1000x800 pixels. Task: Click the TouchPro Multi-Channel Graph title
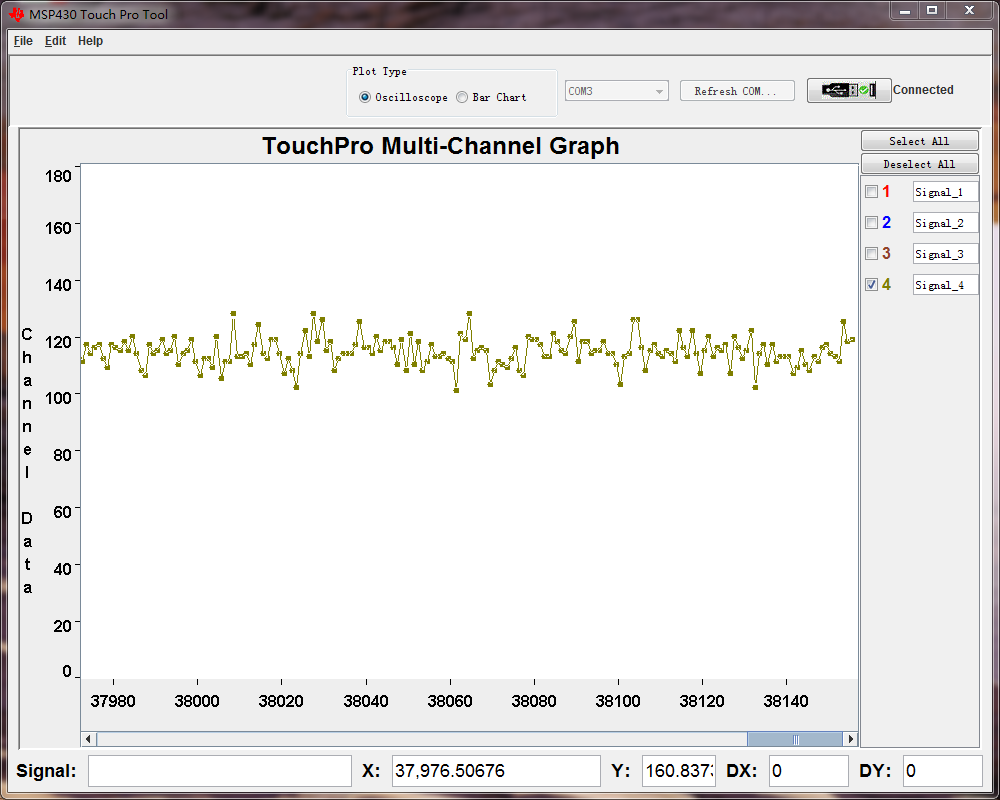tap(441, 145)
